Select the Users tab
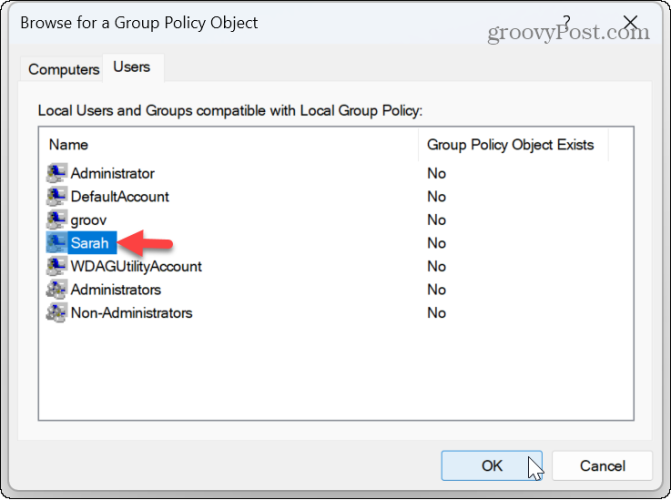Image resolution: width=671 pixels, height=500 pixels. point(132,67)
